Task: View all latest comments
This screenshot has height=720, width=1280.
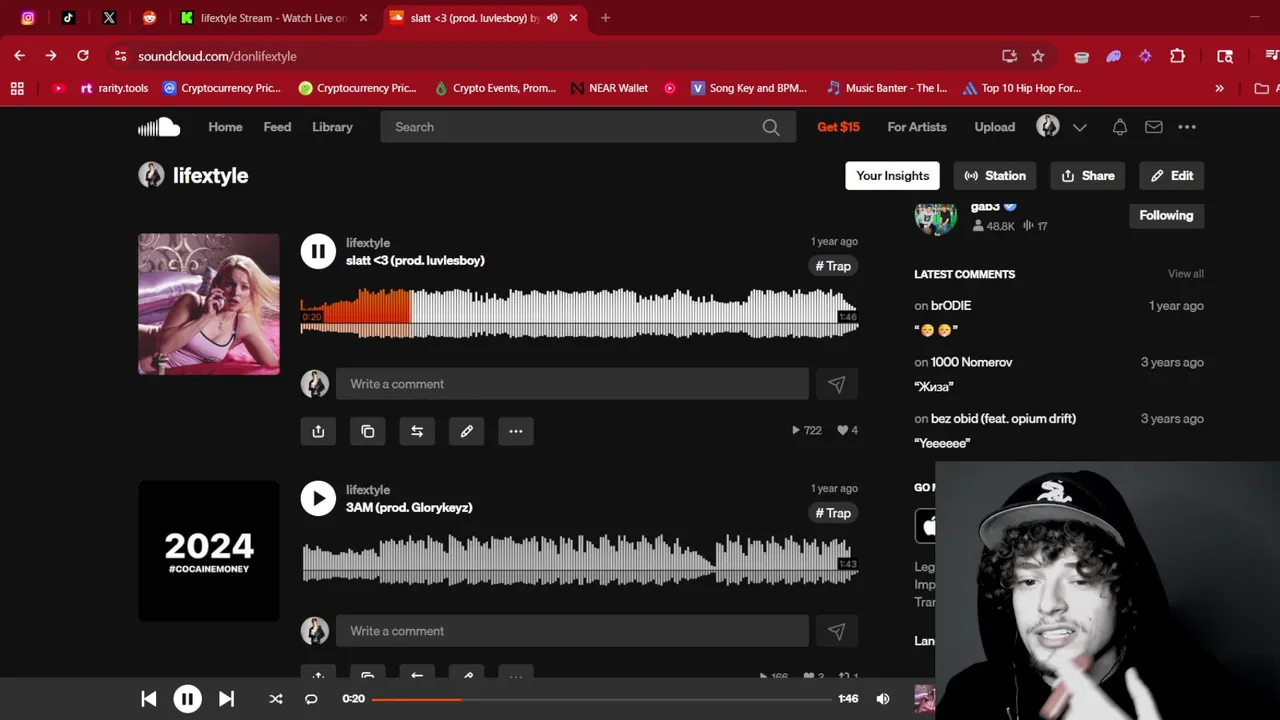Action: coord(1186,274)
